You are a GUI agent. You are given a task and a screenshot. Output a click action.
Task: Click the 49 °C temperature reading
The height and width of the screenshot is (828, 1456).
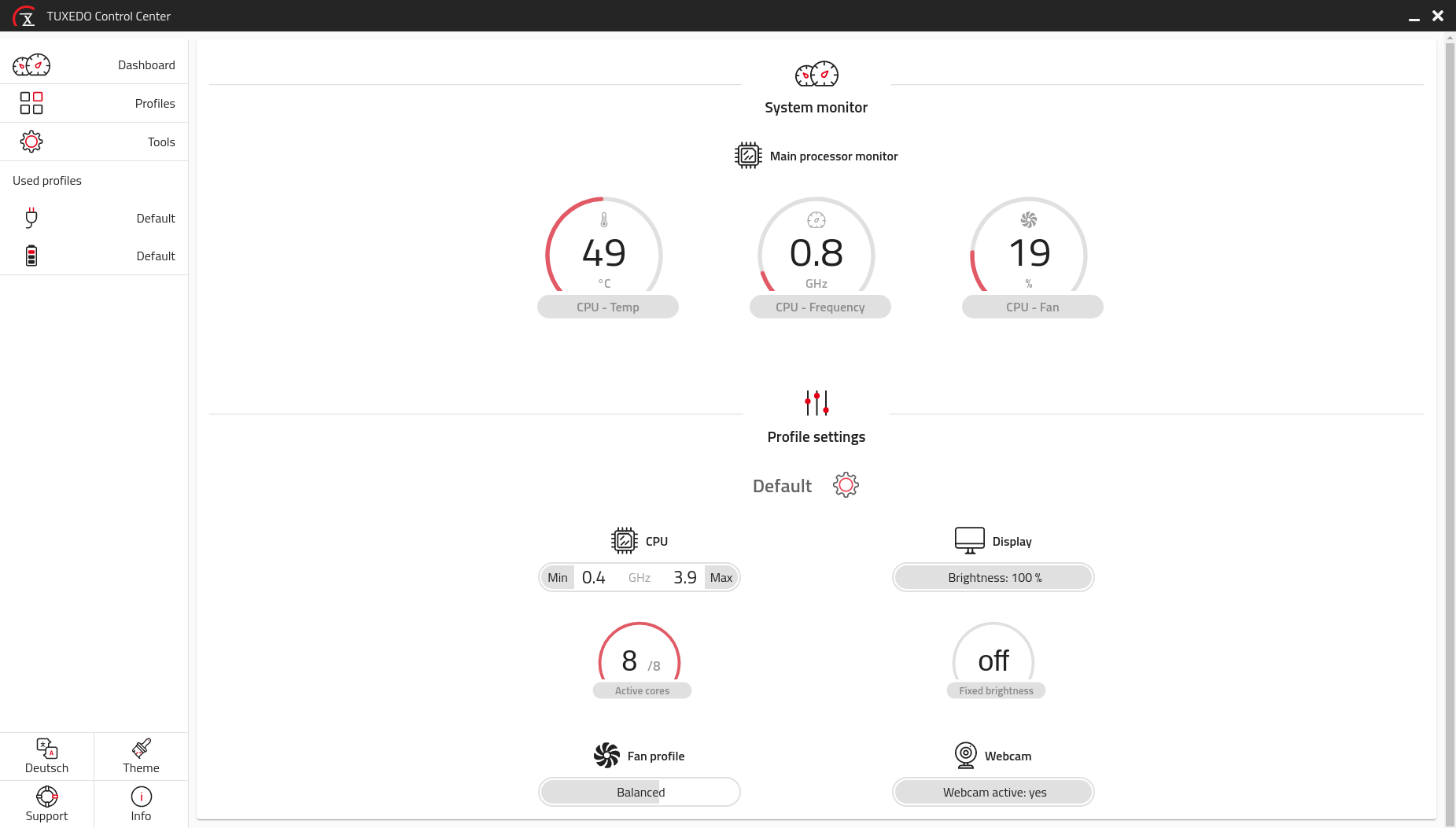pos(604,253)
